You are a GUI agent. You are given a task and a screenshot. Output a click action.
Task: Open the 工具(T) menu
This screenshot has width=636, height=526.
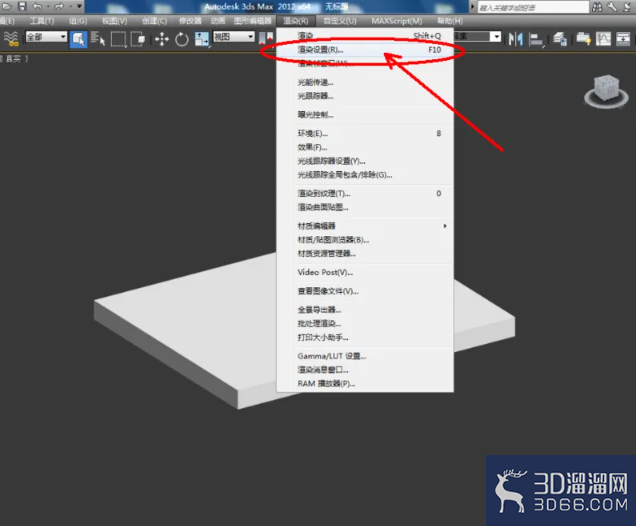coord(42,21)
